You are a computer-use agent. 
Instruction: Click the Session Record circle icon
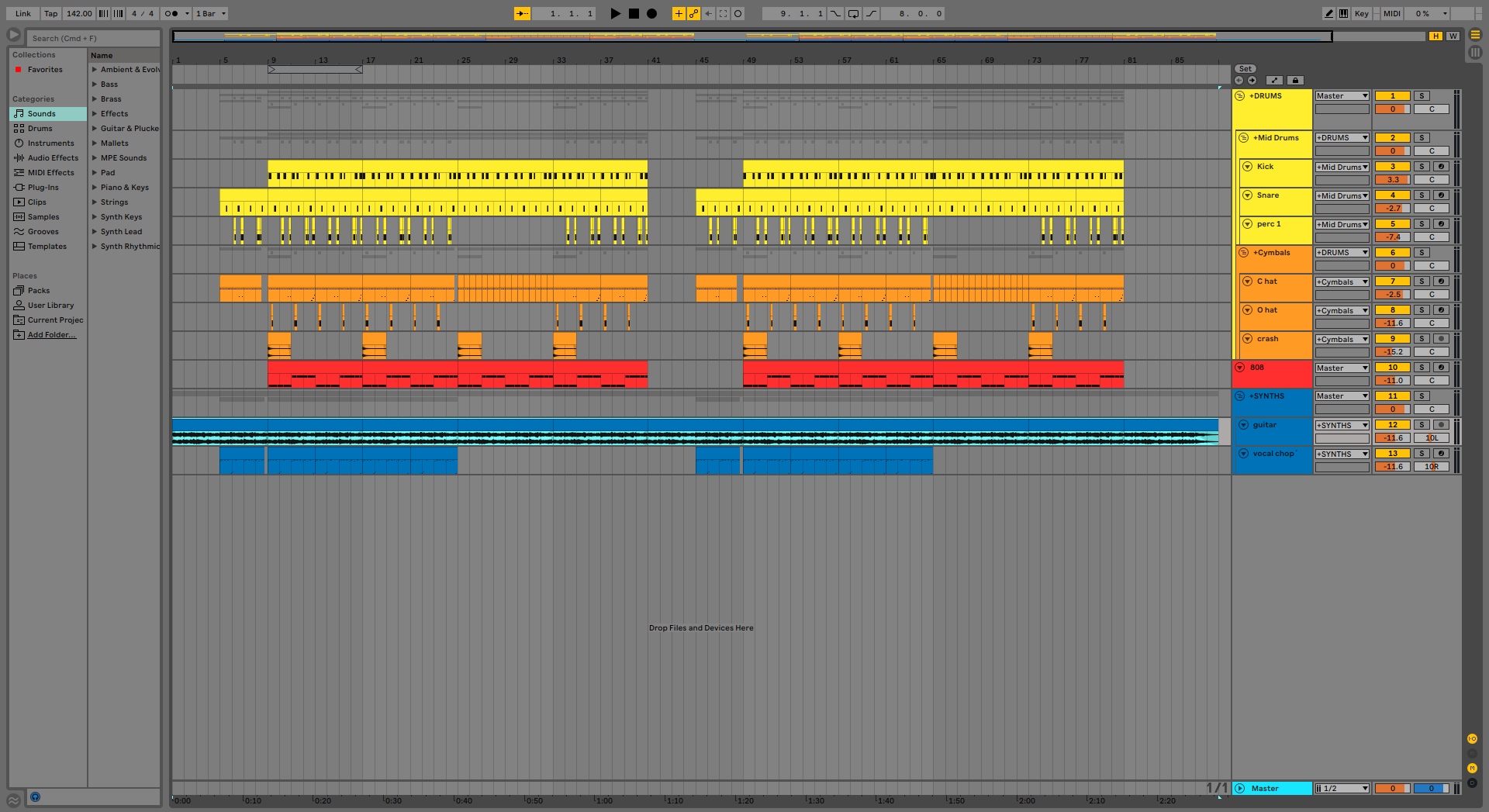coord(738,13)
